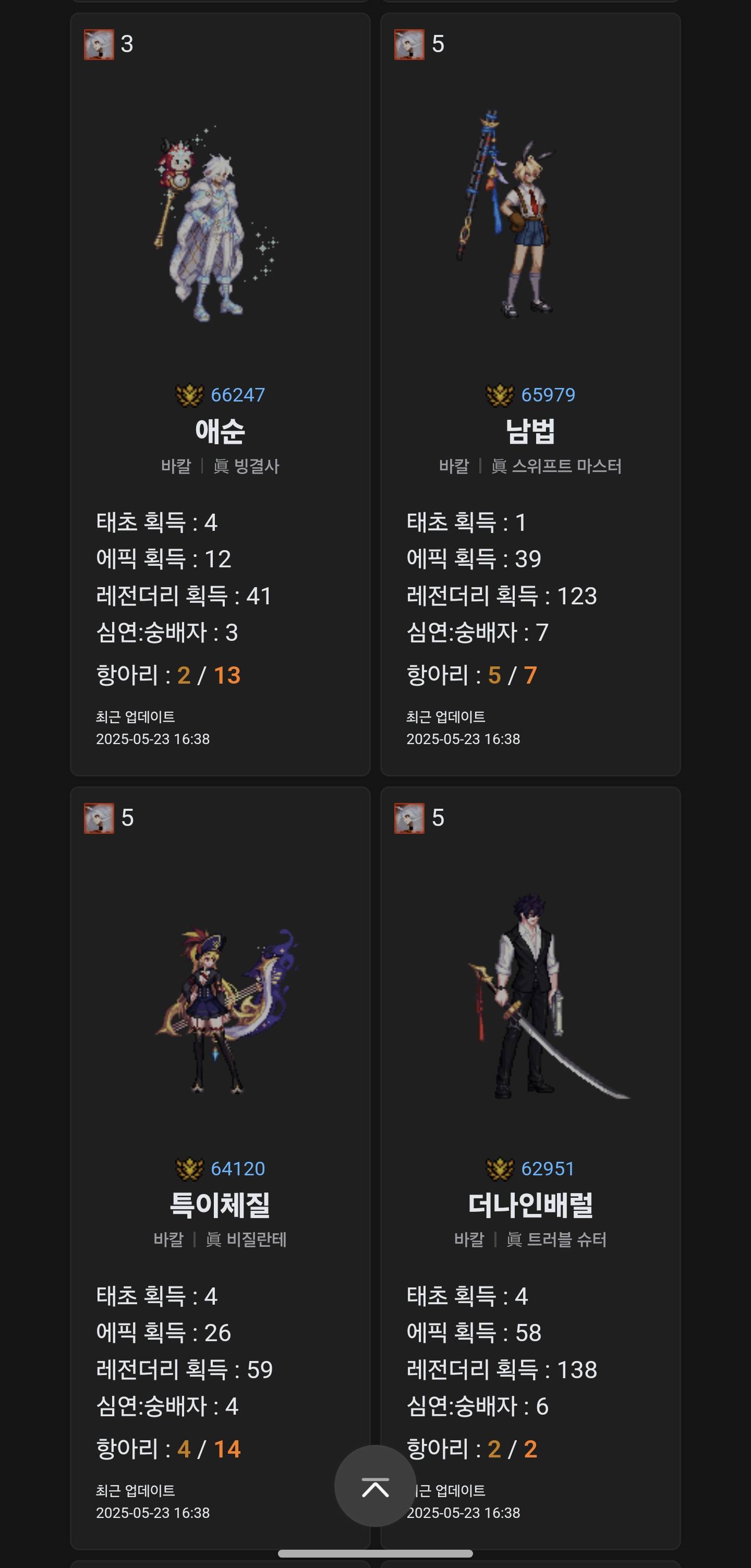The height and width of the screenshot is (1568, 751).
Task: Open the 애순 character sprite
Action: click(216, 224)
